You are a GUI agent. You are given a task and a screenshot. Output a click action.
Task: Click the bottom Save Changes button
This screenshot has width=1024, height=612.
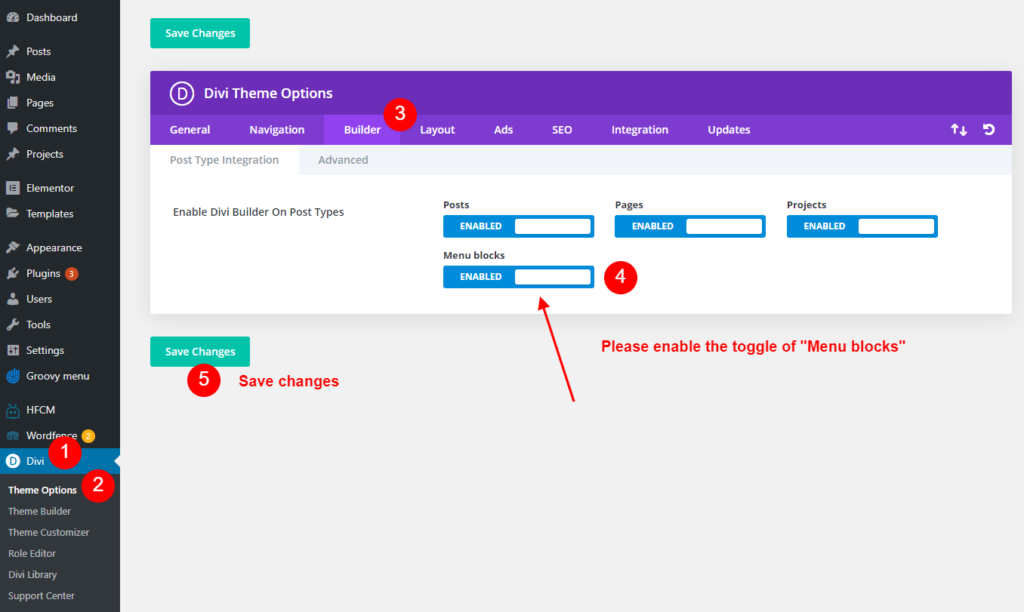(x=200, y=351)
